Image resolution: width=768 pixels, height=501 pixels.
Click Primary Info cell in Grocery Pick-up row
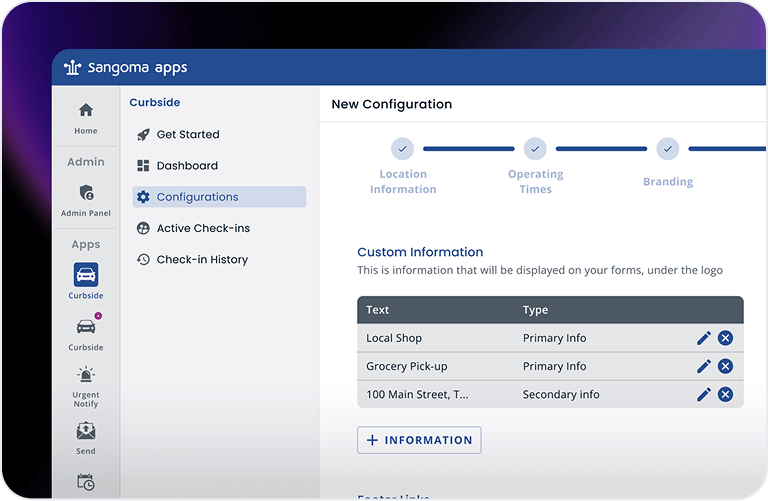(554, 366)
